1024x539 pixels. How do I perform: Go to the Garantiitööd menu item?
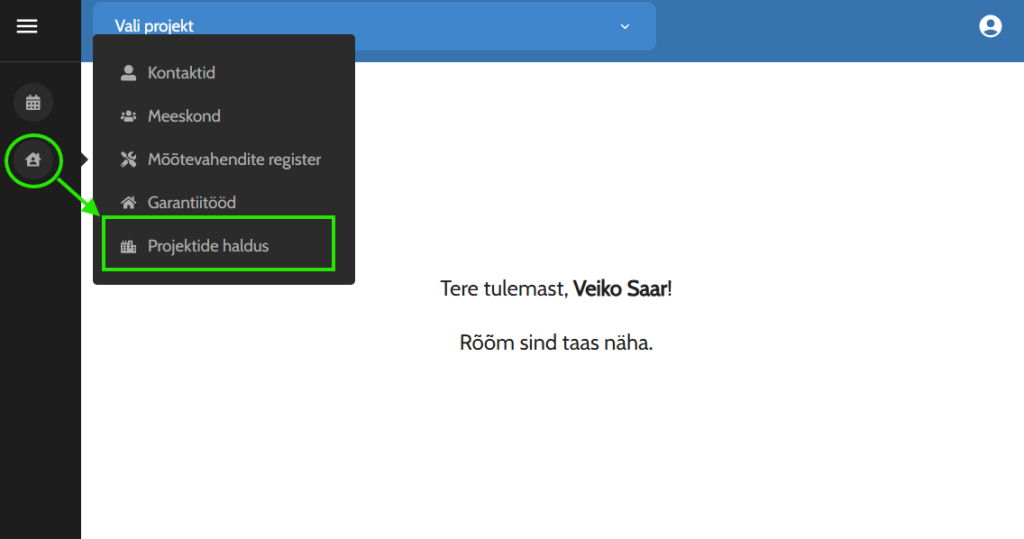click(x=192, y=202)
